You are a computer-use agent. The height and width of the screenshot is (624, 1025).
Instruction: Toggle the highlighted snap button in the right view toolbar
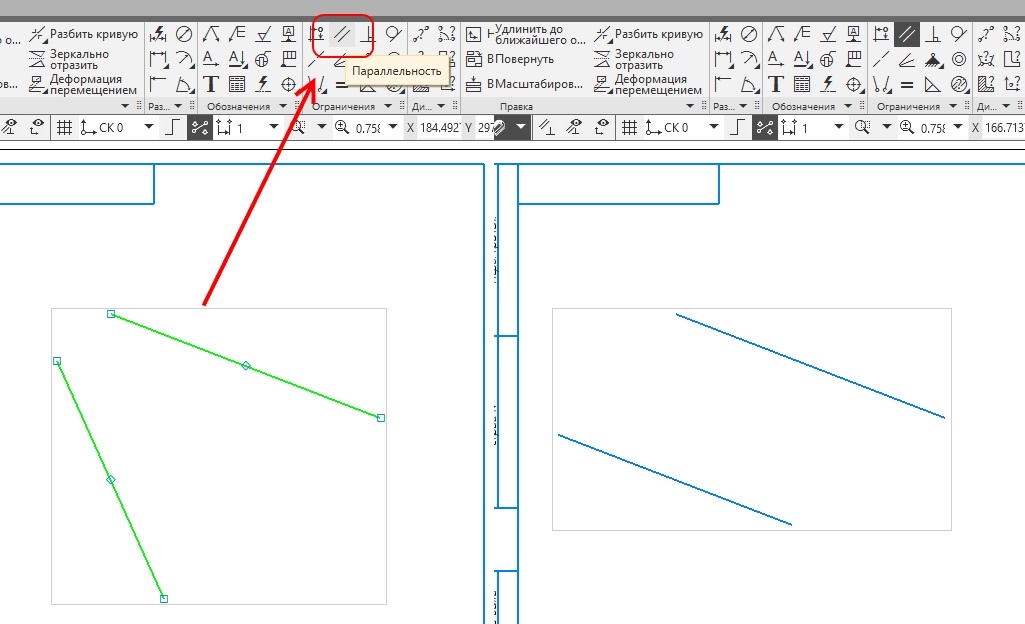point(764,128)
